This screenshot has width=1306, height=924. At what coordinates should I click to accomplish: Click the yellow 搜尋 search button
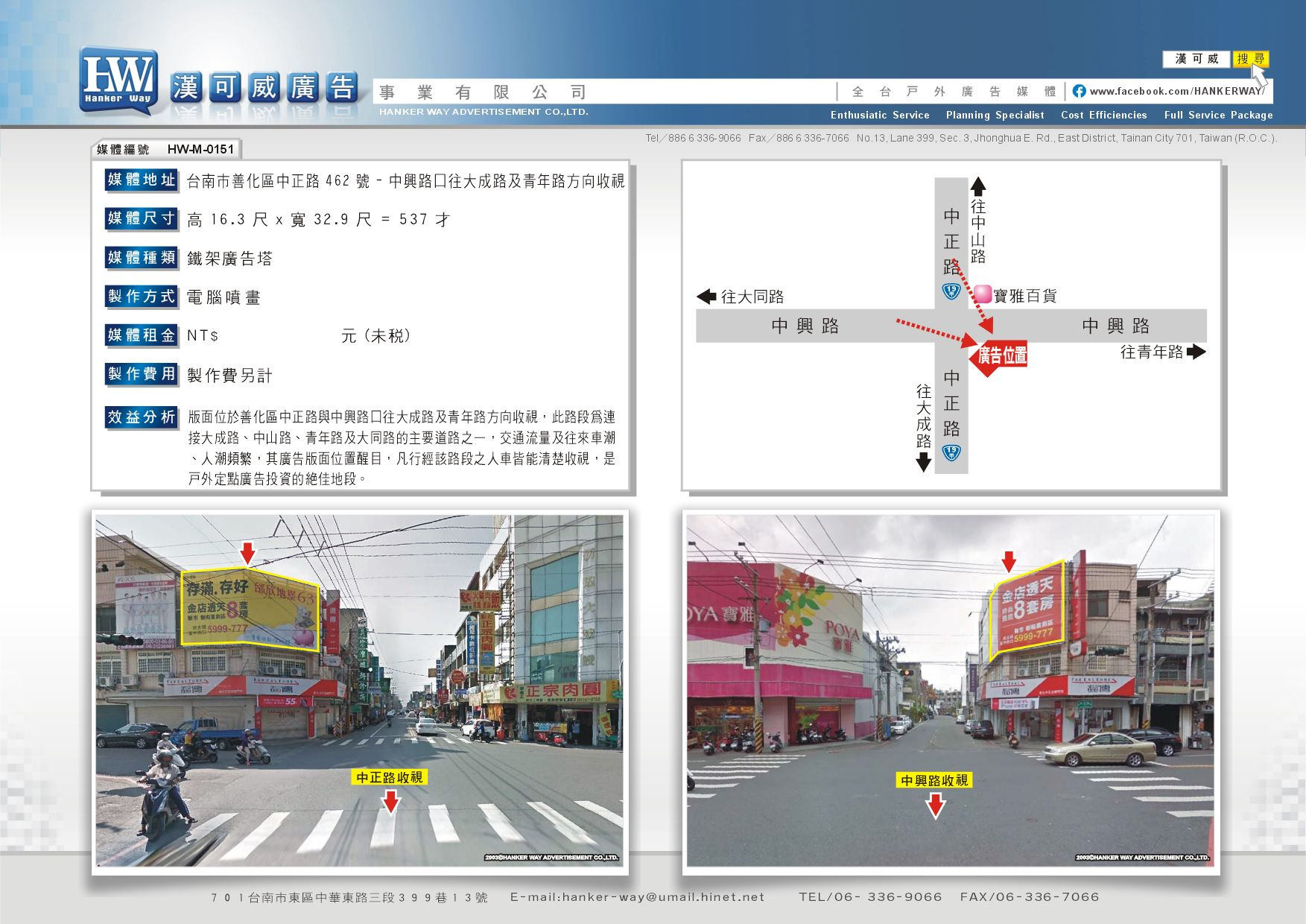[1250, 59]
